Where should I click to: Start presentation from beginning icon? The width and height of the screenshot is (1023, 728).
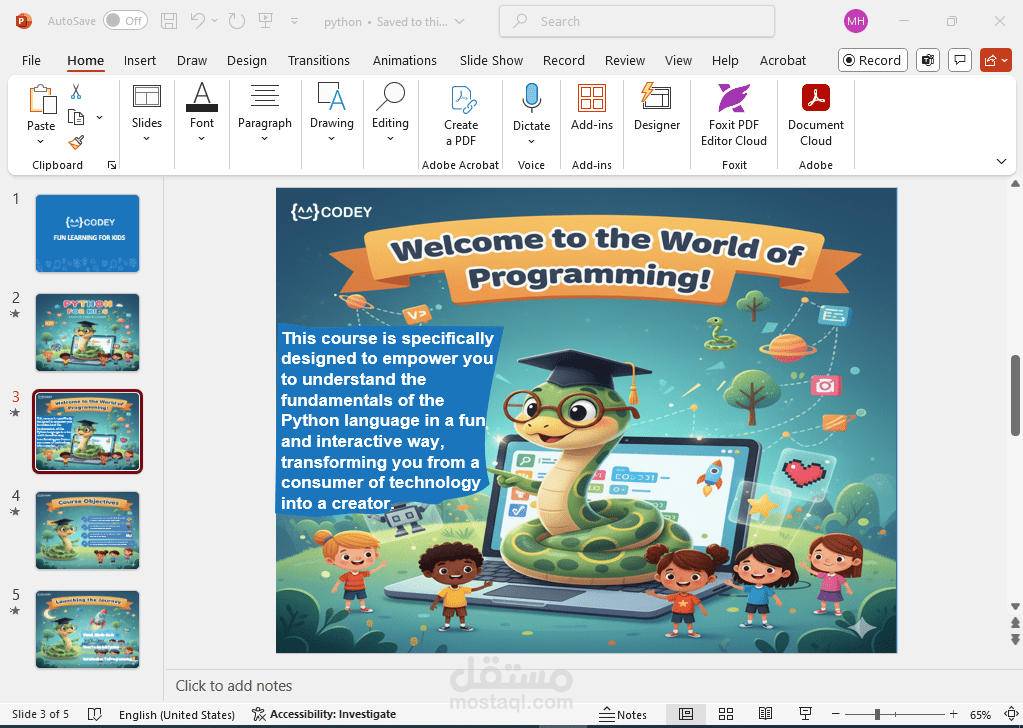[266, 21]
